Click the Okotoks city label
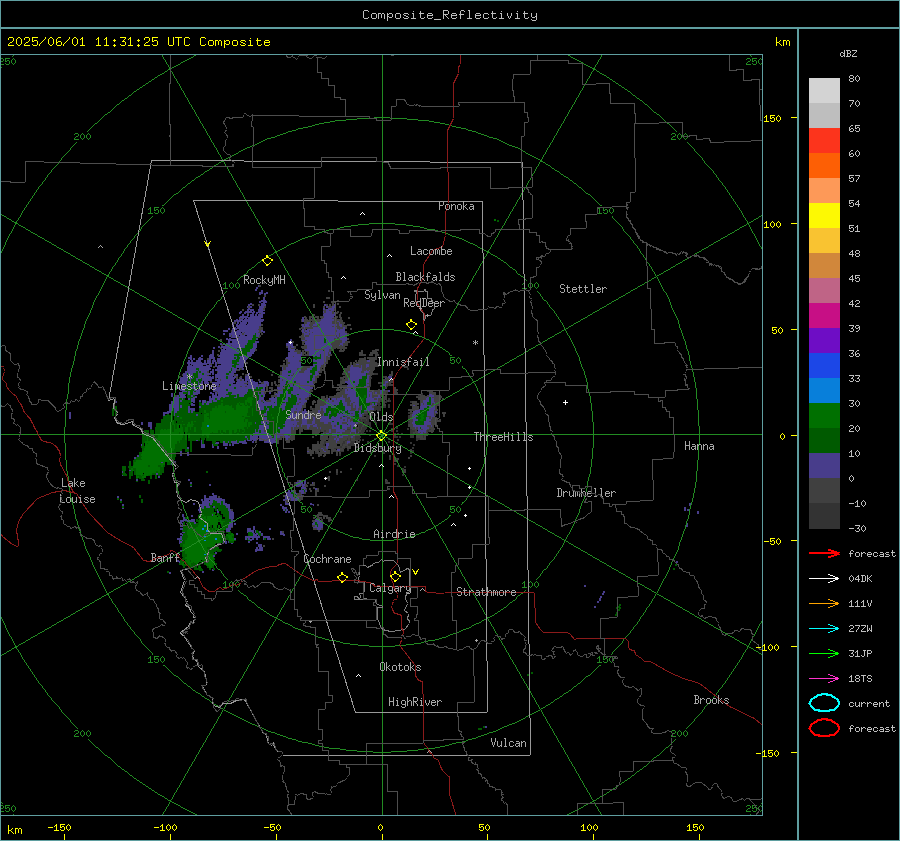The height and width of the screenshot is (841, 900). 400,667
